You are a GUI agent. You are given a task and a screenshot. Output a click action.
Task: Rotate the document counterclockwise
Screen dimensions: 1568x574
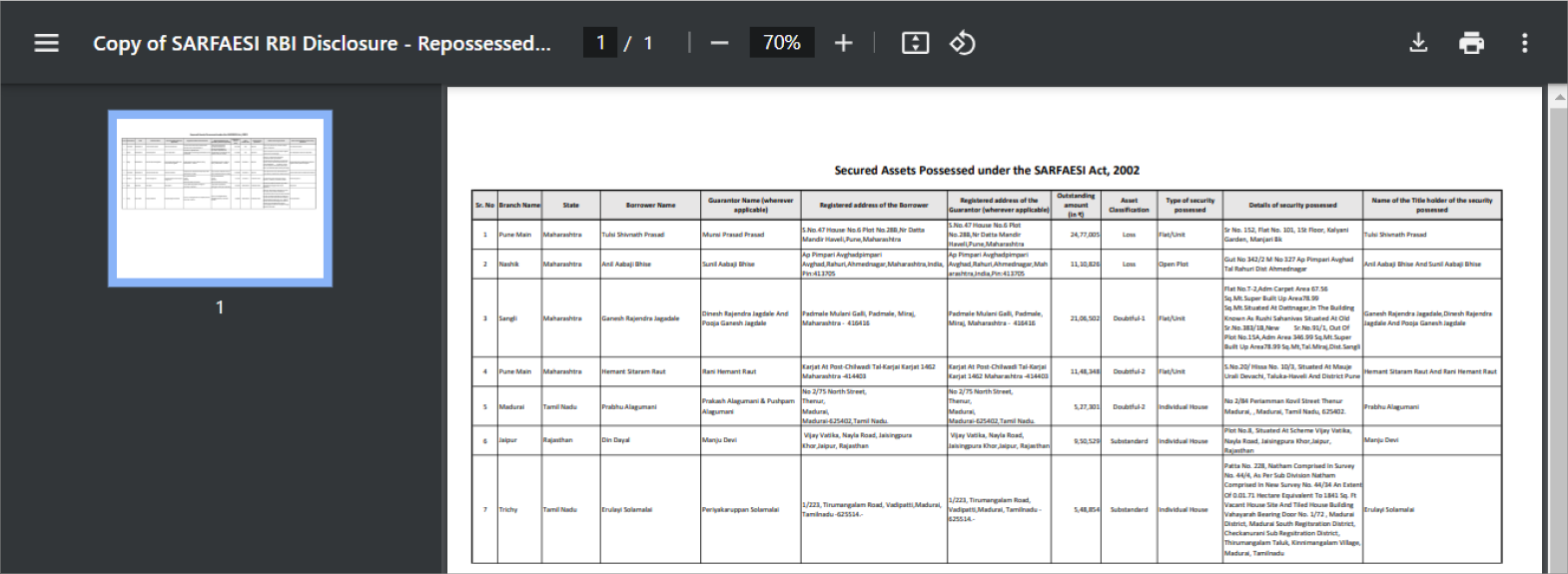[962, 43]
